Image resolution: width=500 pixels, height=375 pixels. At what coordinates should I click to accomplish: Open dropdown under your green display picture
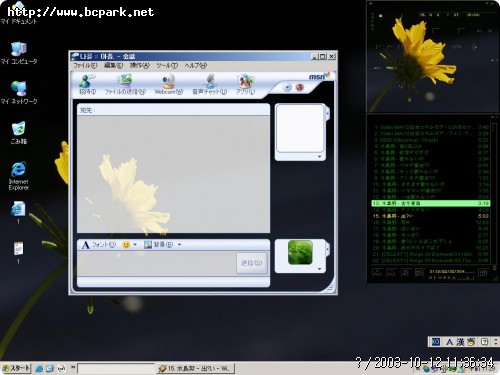[x=319, y=269]
